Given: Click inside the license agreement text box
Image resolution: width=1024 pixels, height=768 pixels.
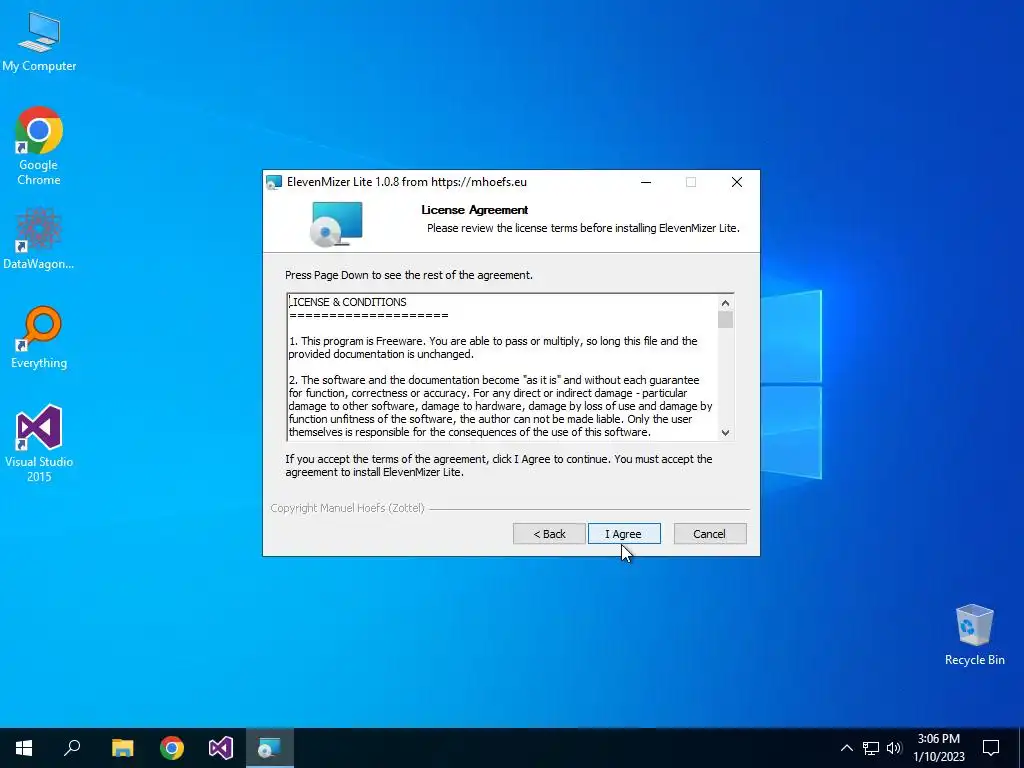Looking at the screenshot, I should pos(503,367).
